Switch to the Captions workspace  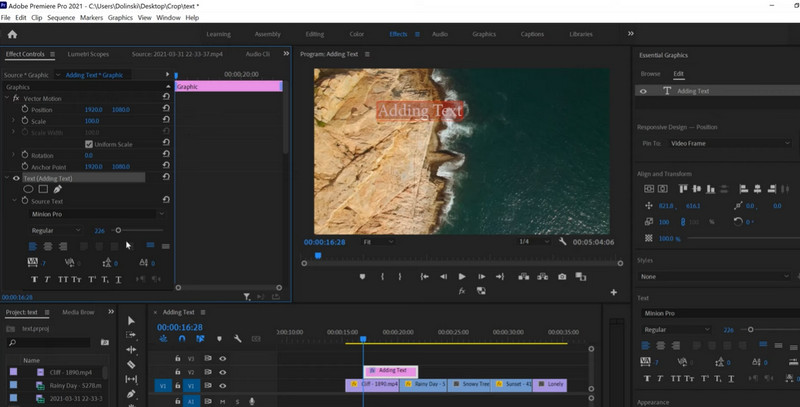(x=532, y=34)
